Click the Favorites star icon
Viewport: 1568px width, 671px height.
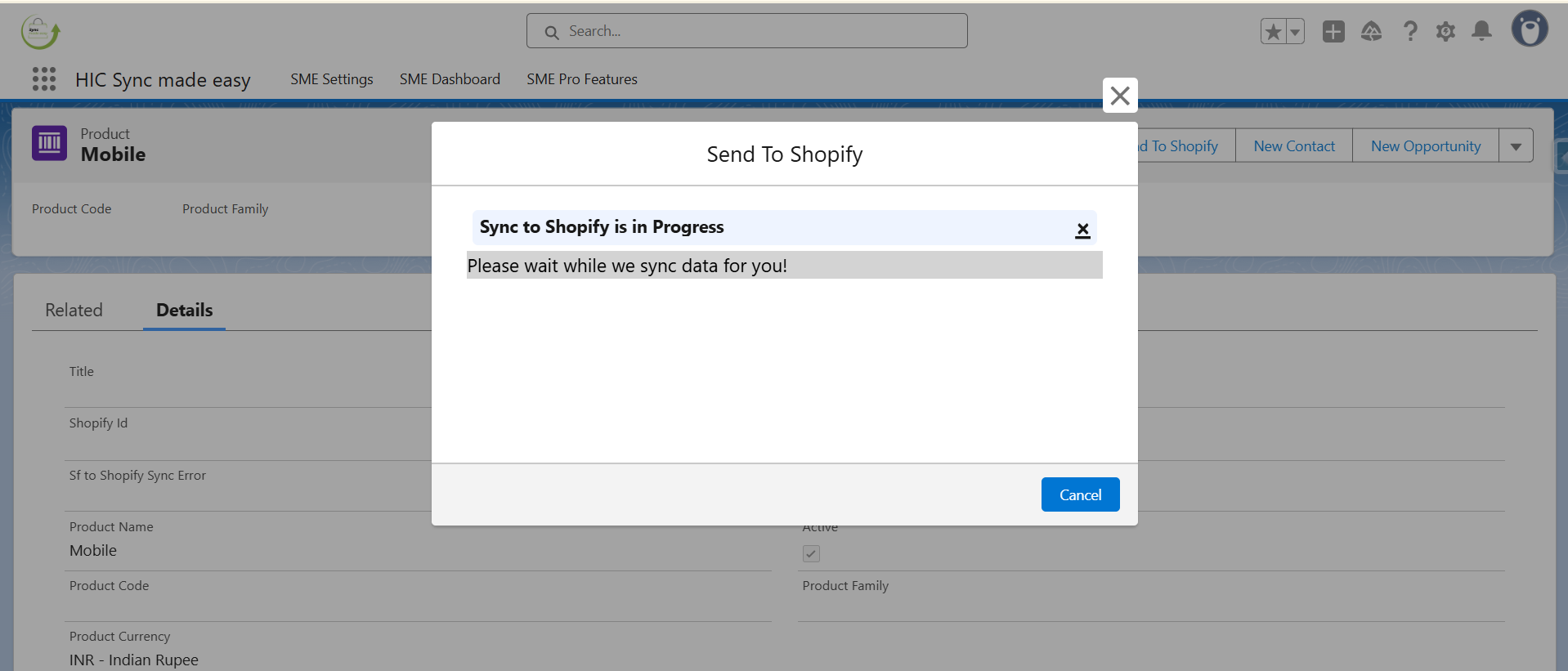point(1273,32)
